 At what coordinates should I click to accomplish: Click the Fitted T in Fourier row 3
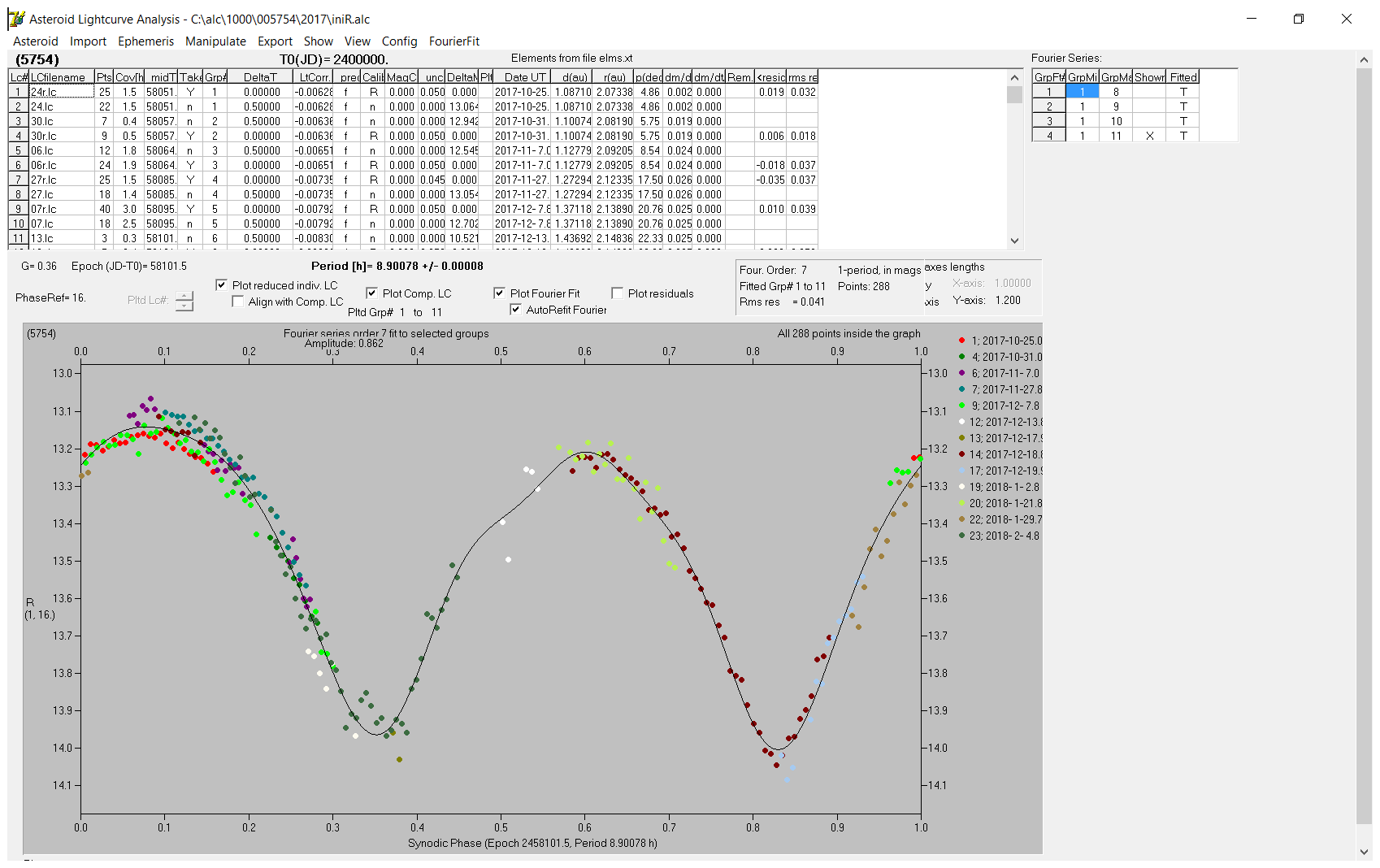(x=1183, y=121)
